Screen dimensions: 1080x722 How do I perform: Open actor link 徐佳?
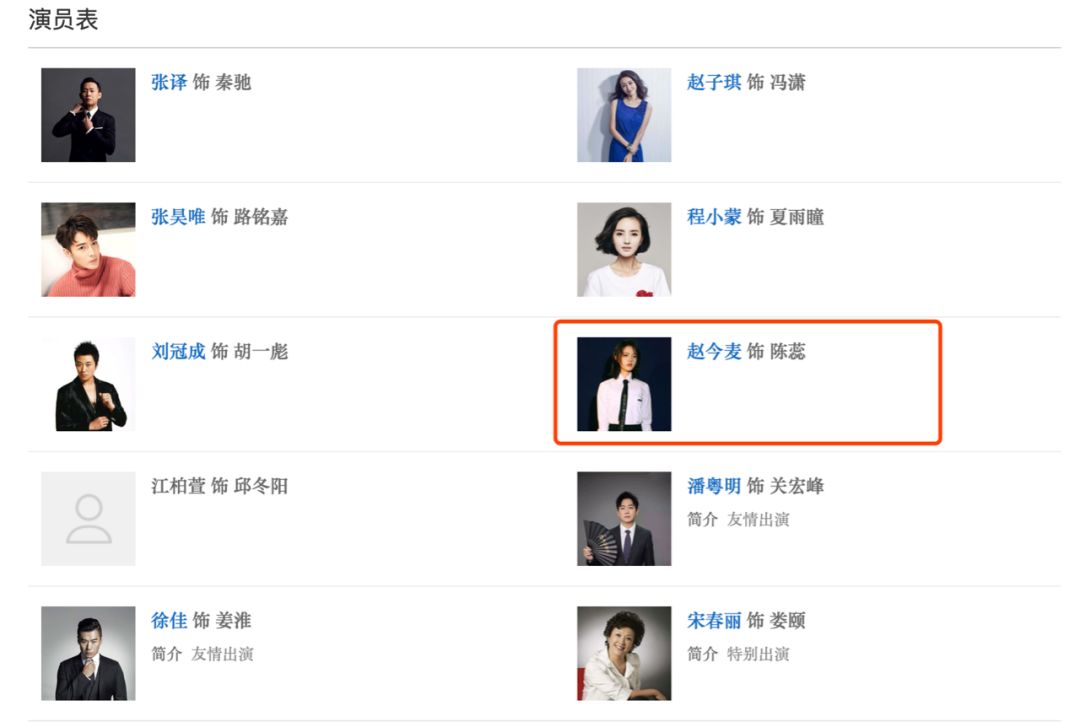(169, 620)
